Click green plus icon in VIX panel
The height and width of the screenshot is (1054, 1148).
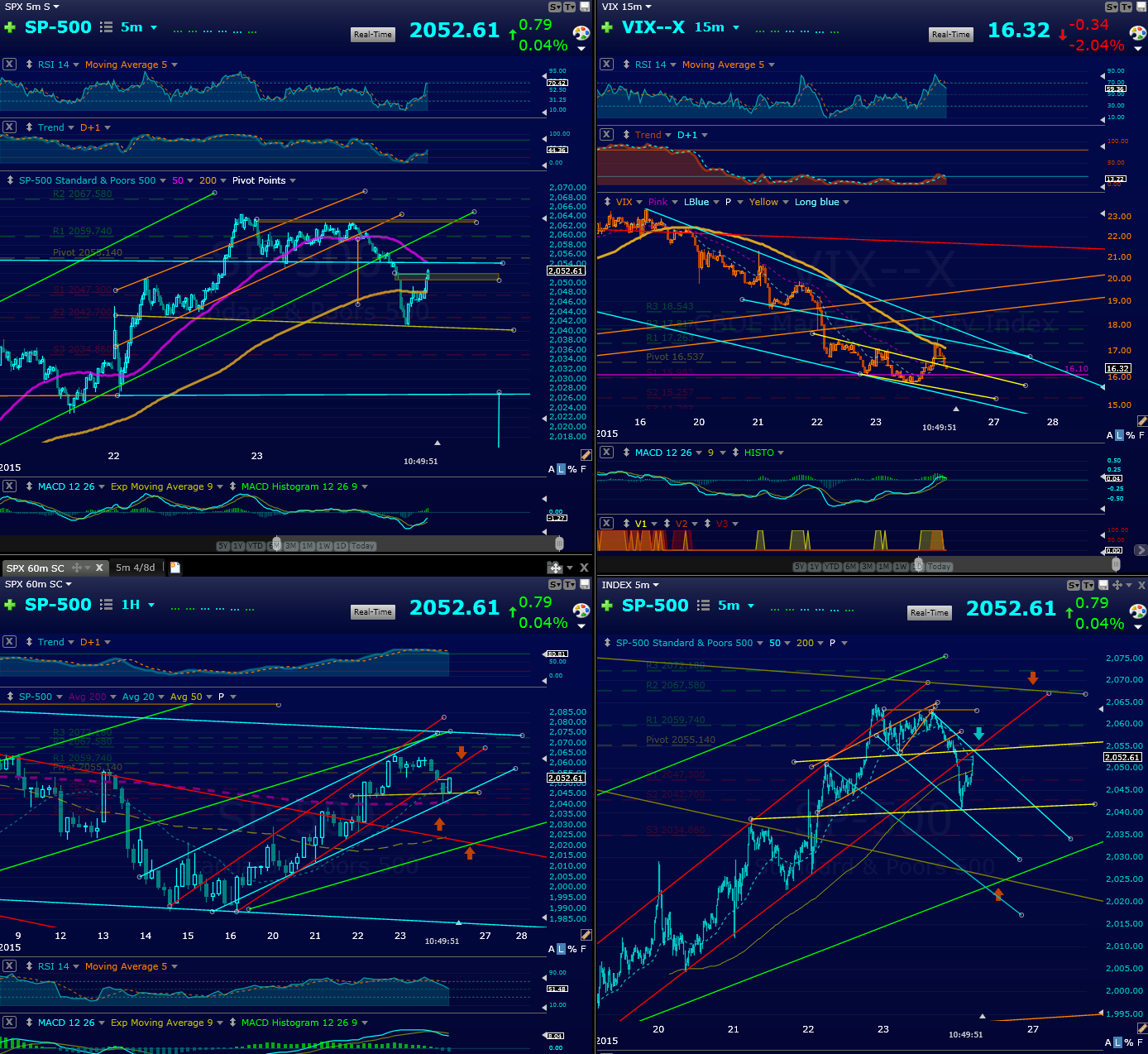click(x=607, y=27)
